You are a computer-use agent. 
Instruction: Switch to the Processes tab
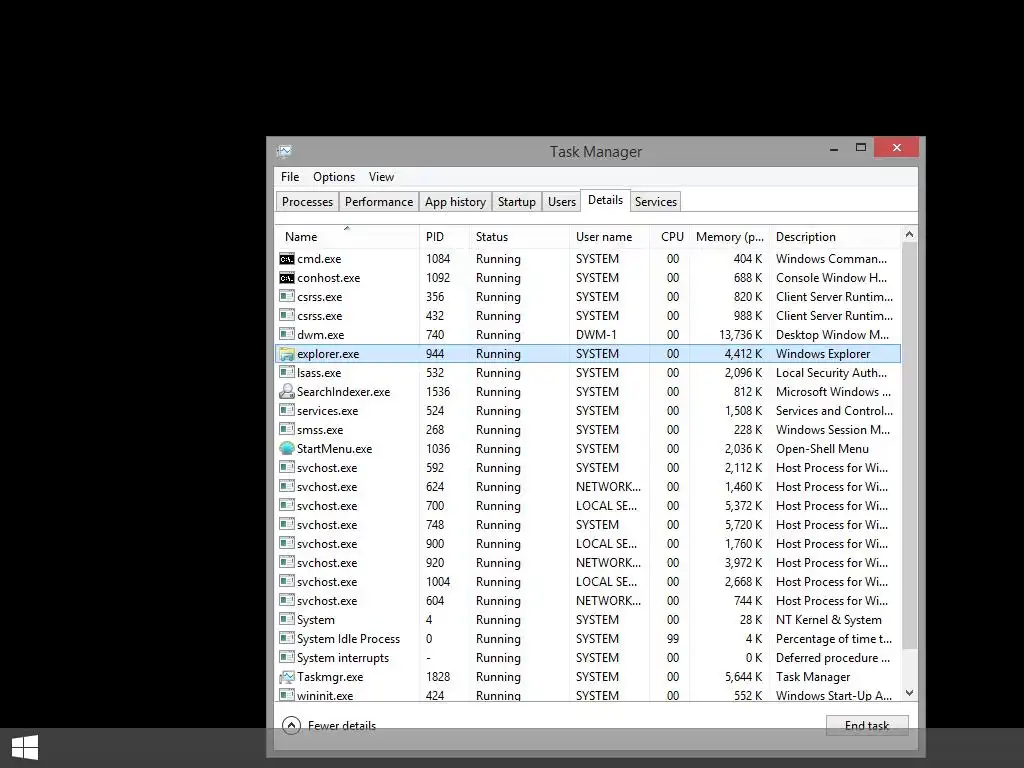tap(308, 202)
